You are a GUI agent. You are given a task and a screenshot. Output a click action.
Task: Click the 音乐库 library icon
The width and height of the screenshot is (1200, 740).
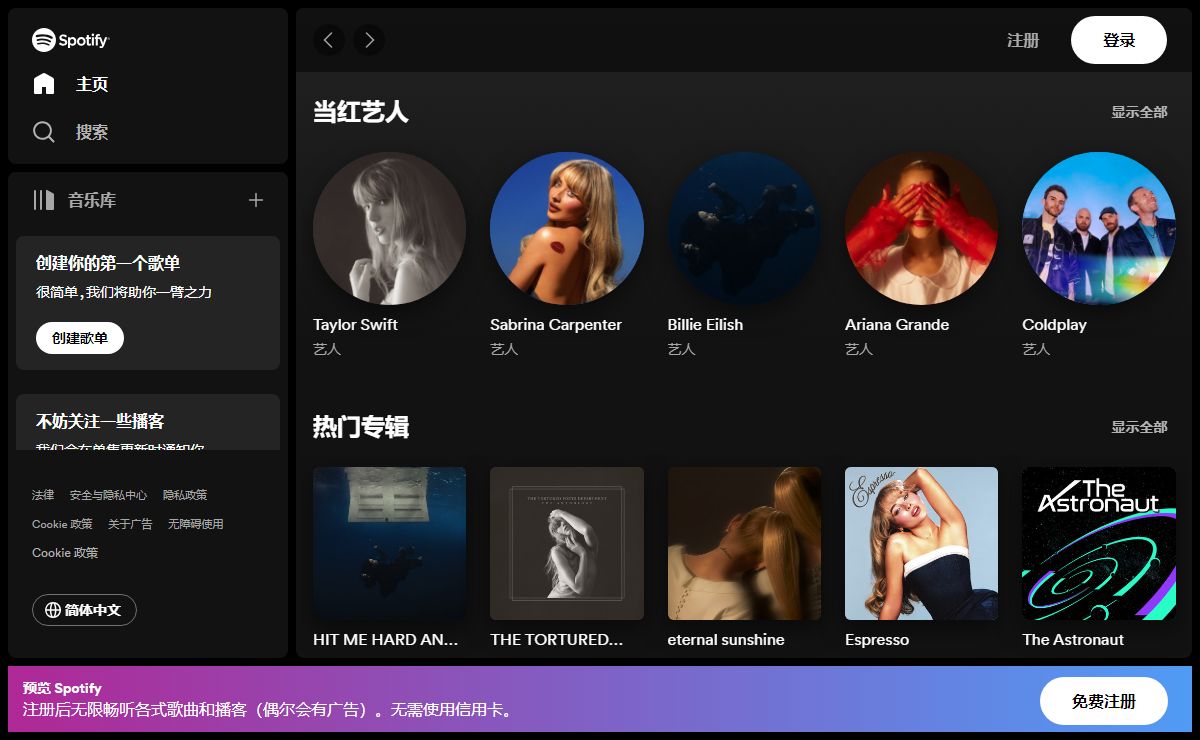pos(44,200)
